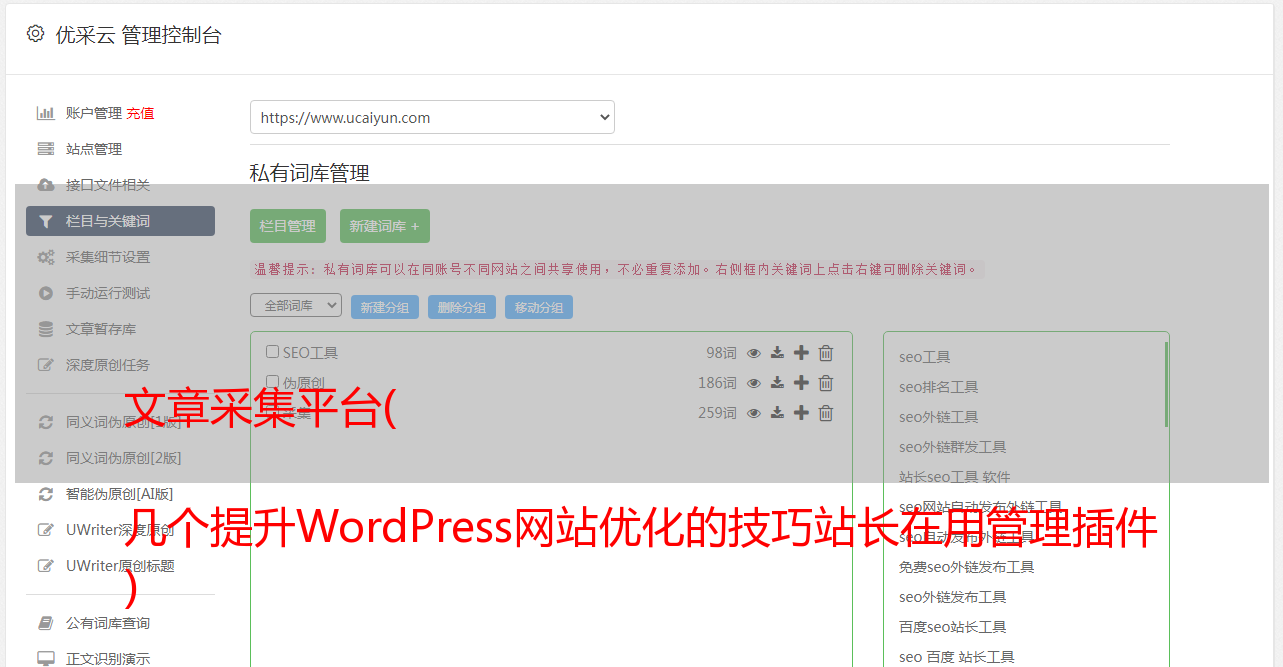Click the book icon for 公有词库查询
This screenshot has width=1283, height=667.
(x=45, y=623)
